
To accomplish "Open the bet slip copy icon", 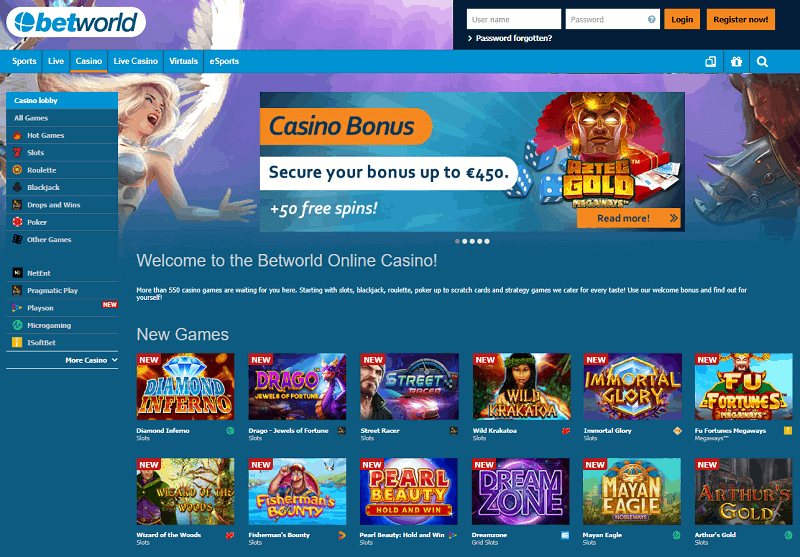I will point(710,62).
